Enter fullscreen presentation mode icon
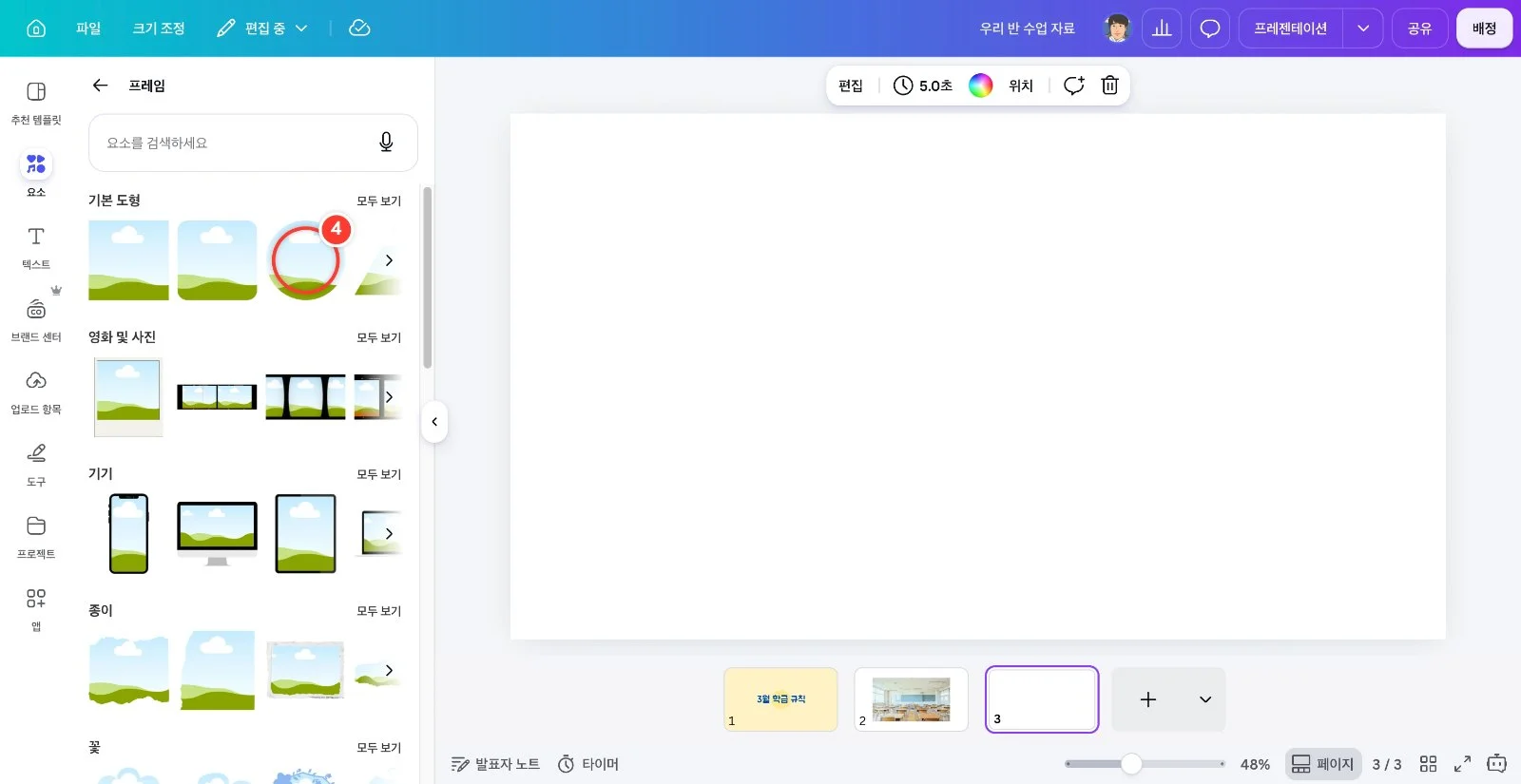Screen dimensions: 1521x784 [1462, 764]
